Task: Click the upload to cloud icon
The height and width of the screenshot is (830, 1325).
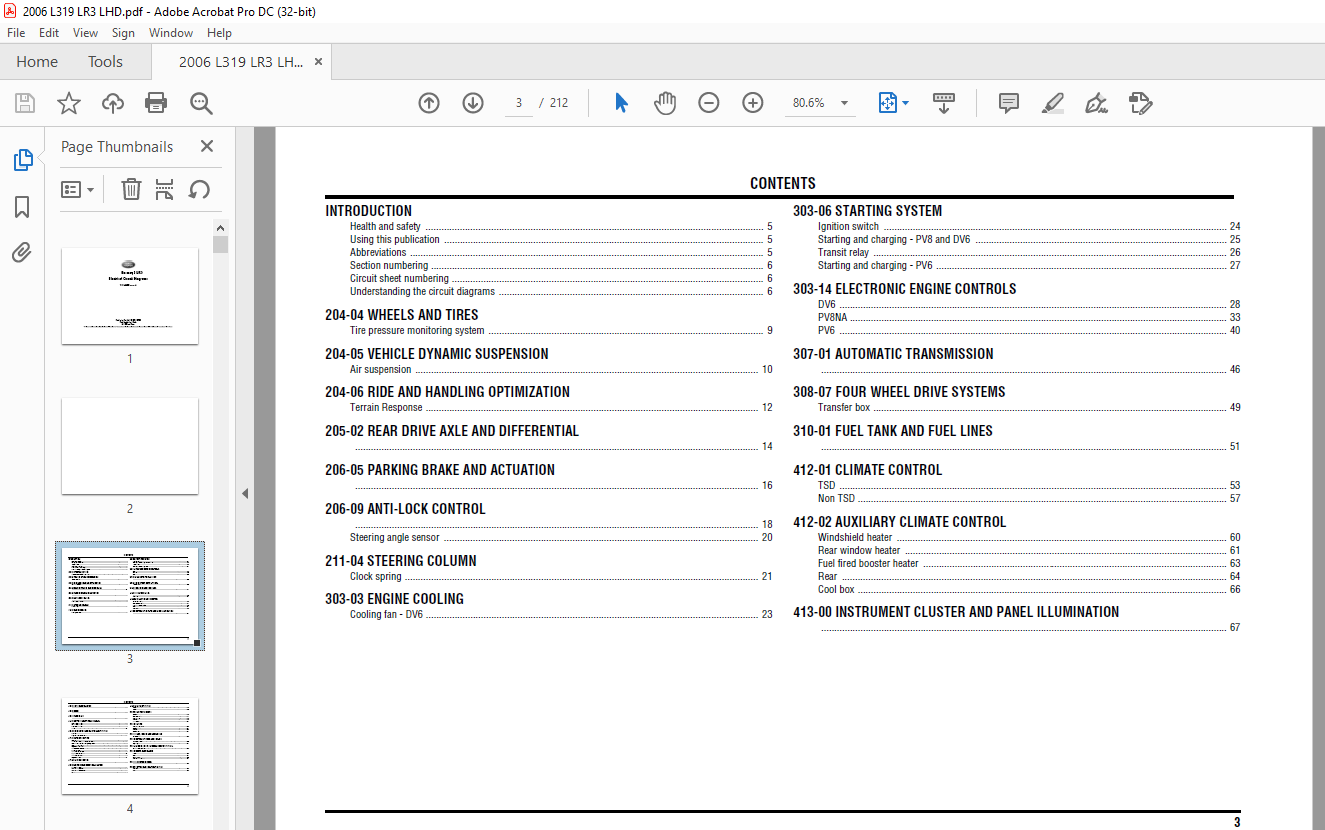Action: click(x=113, y=103)
